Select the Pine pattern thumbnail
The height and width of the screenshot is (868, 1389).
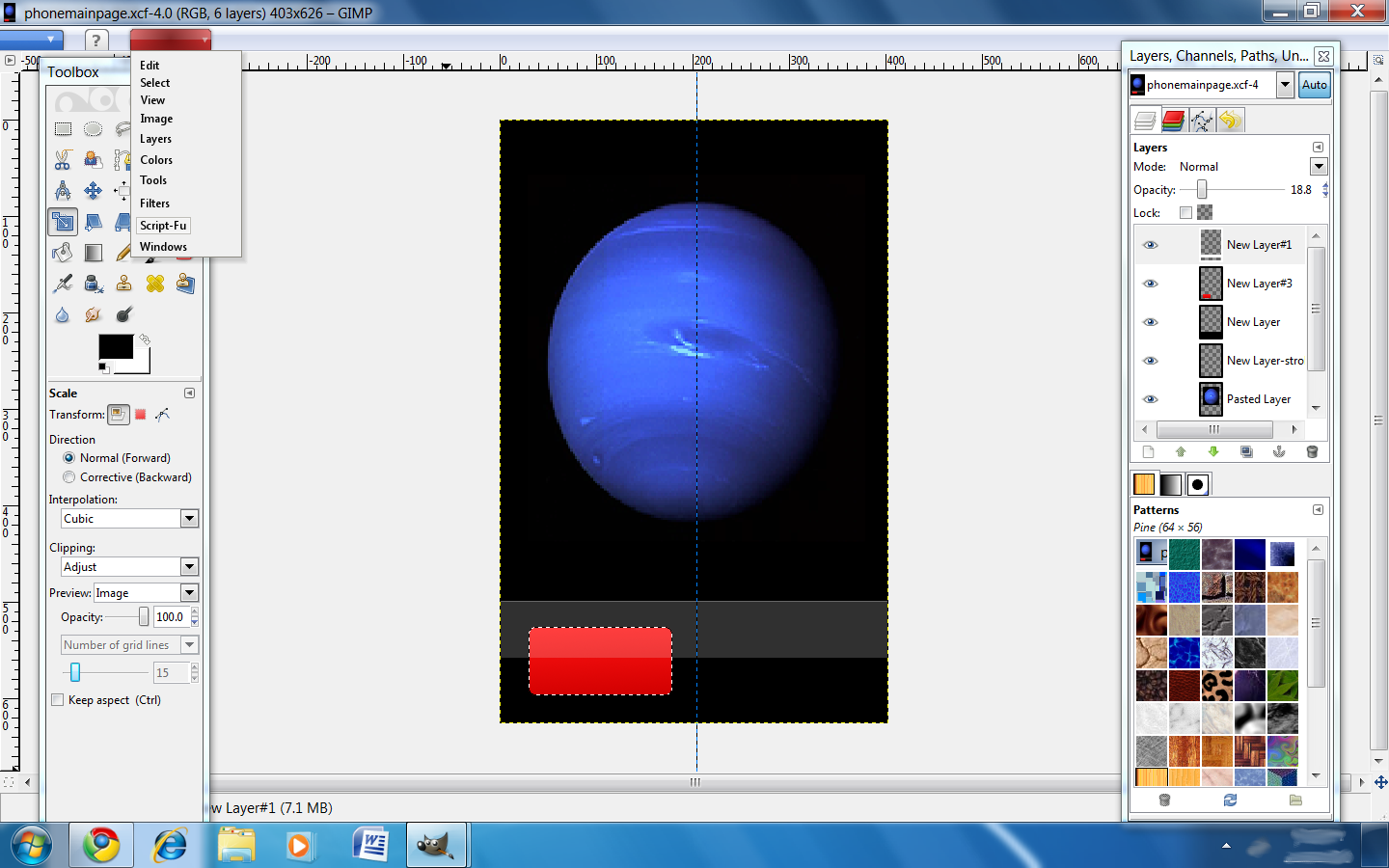click(x=1151, y=555)
